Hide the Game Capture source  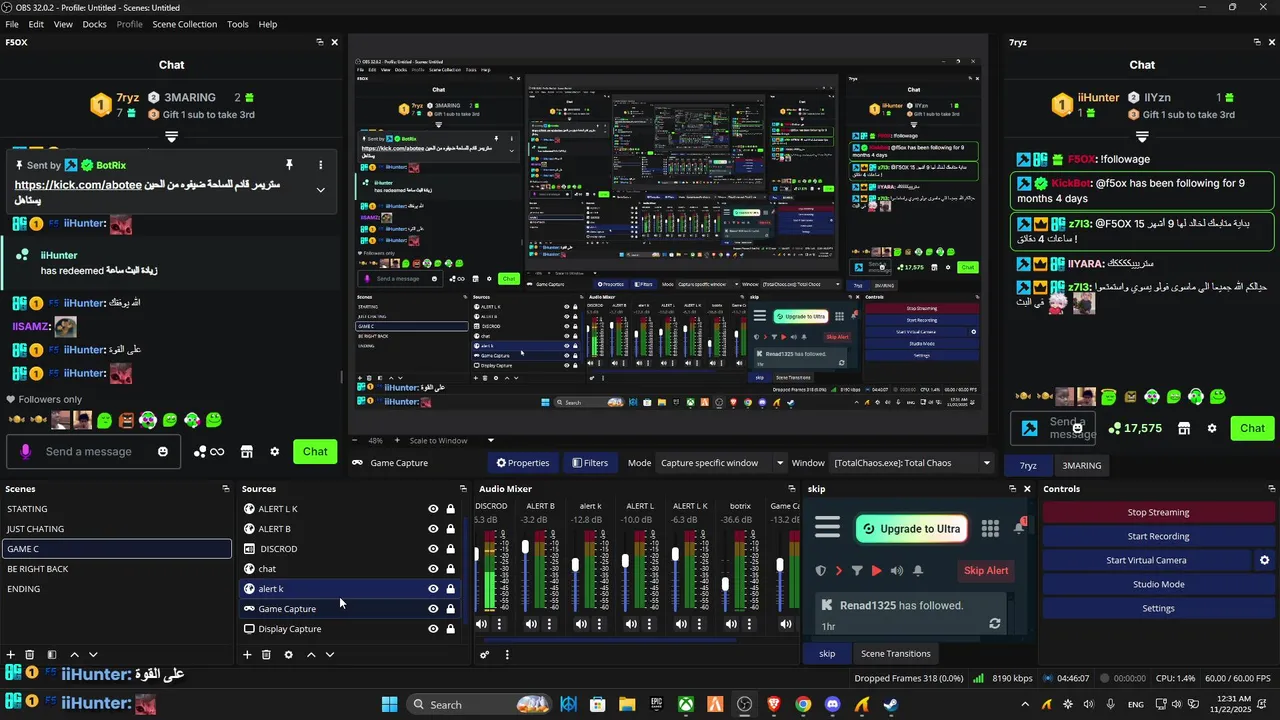click(x=433, y=609)
